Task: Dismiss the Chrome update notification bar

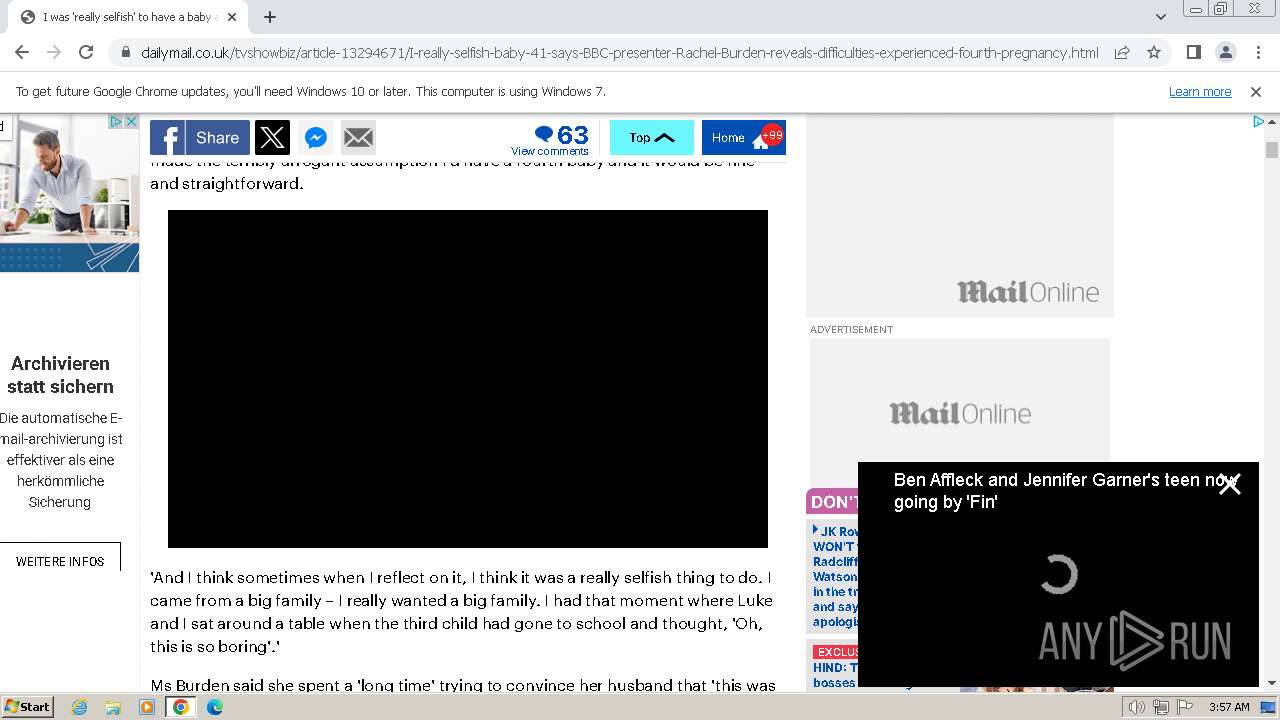Action: point(1256,91)
